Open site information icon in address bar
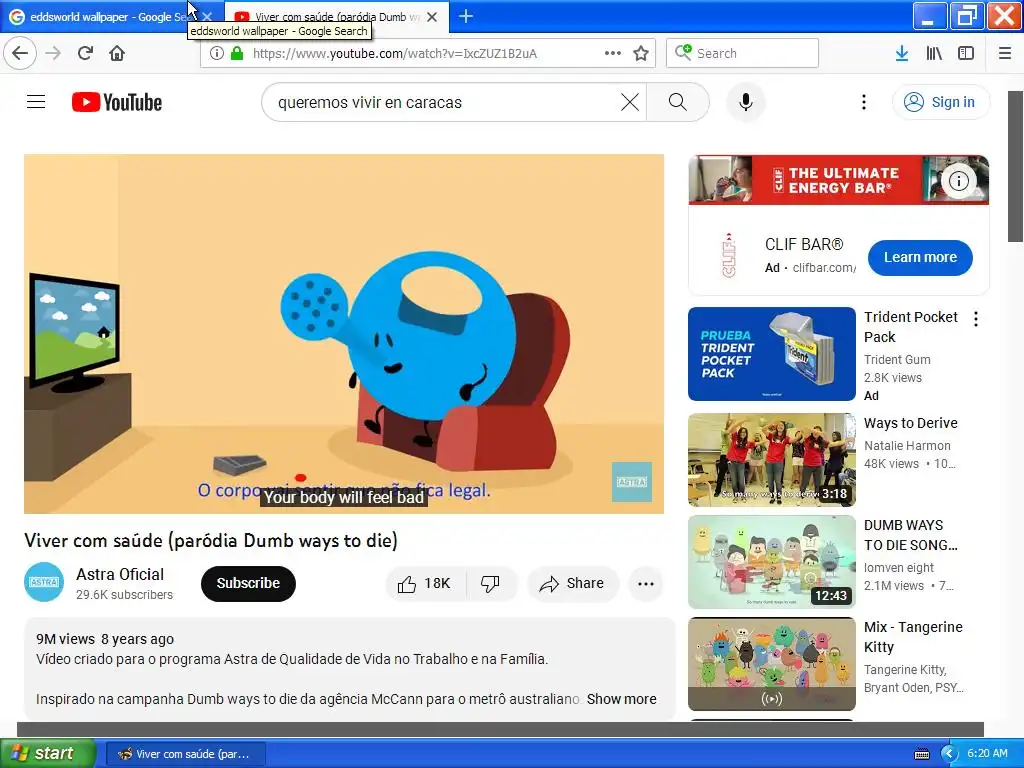The image size is (1024, 768). [x=217, y=53]
